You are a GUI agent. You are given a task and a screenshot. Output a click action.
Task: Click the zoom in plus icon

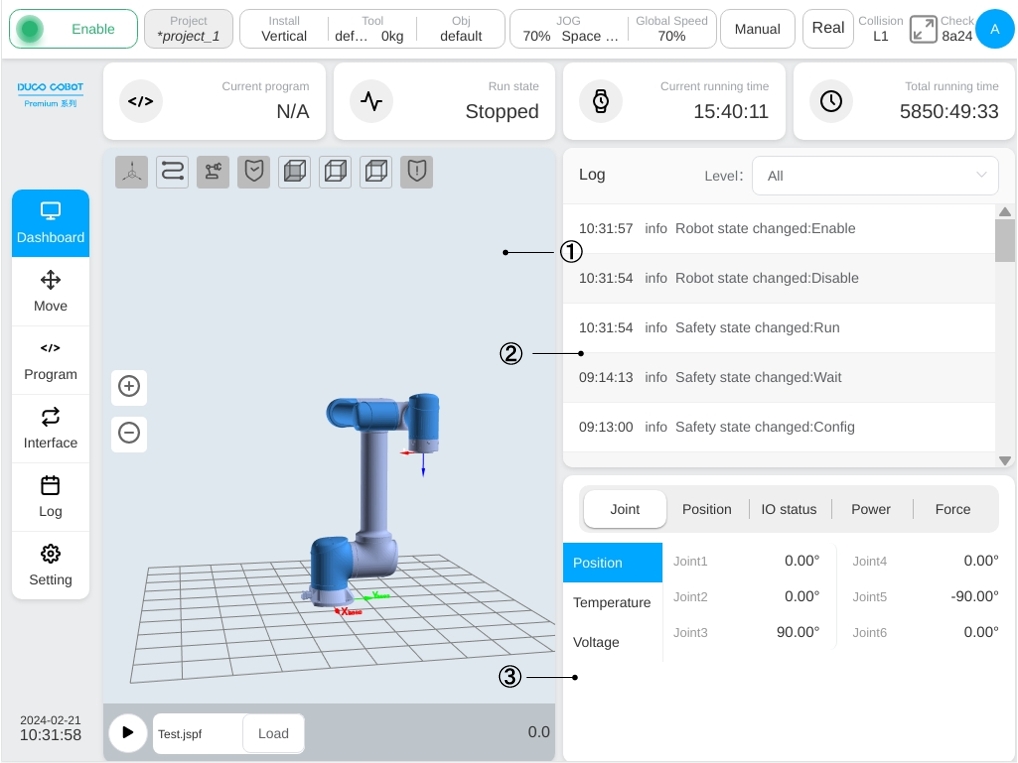click(129, 386)
